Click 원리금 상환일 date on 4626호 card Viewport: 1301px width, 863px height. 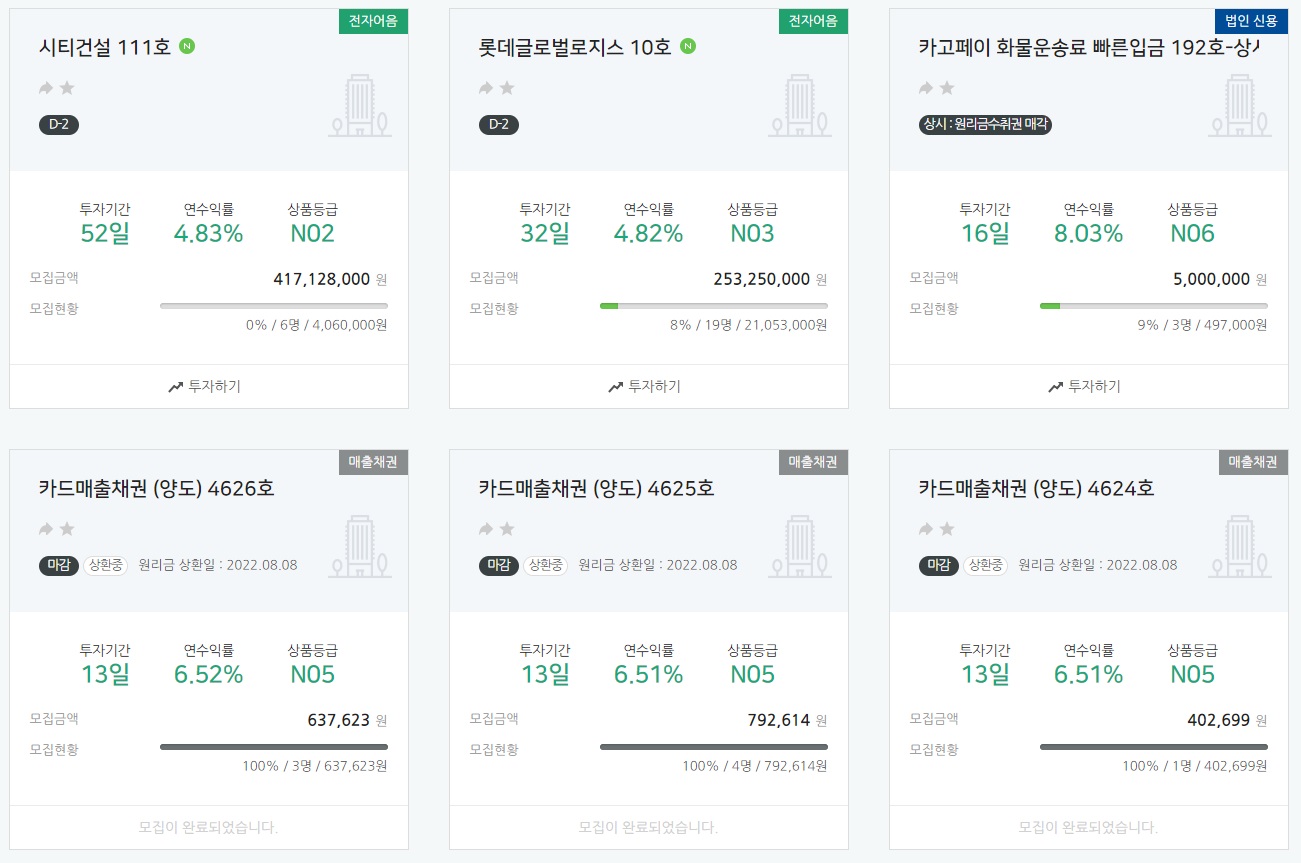click(218, 565)
